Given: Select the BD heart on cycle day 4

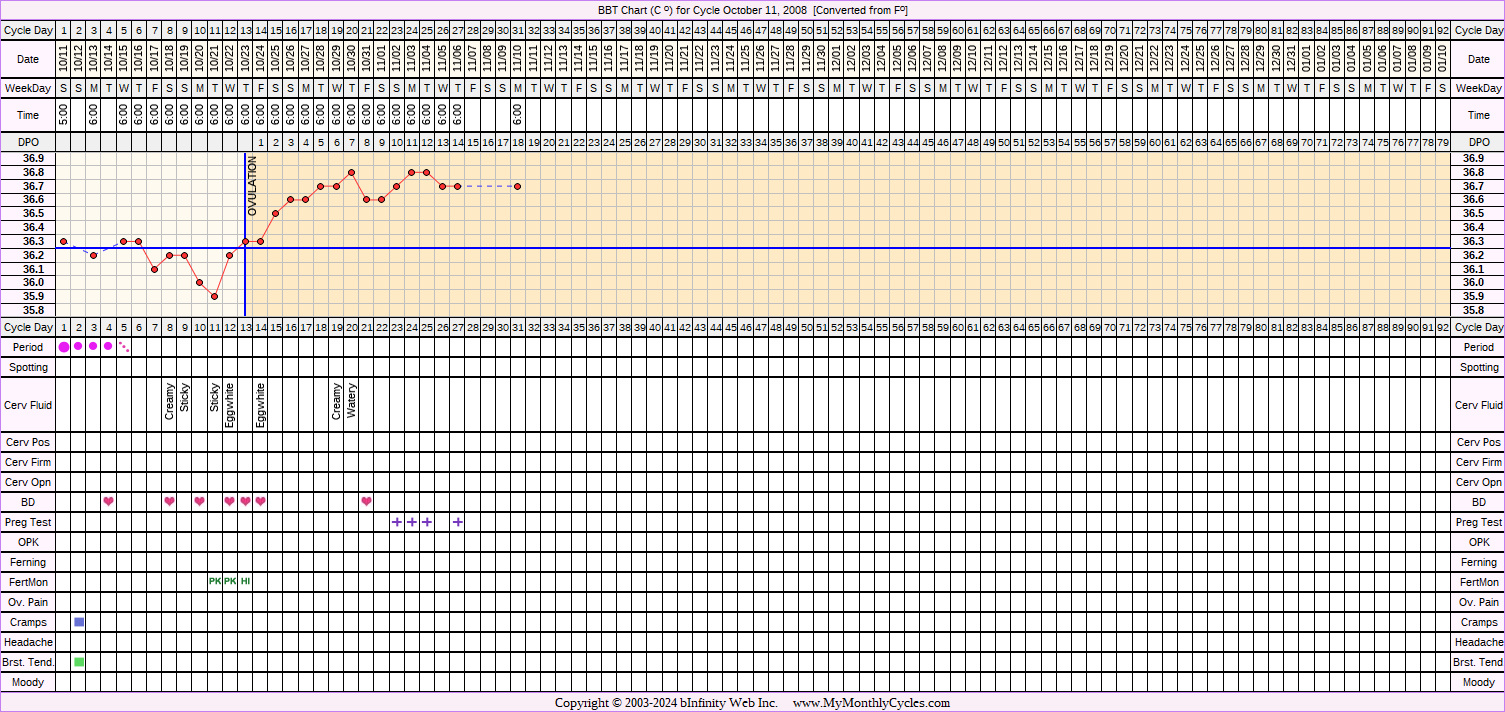Looking at the screenshot, I should 109,501.
